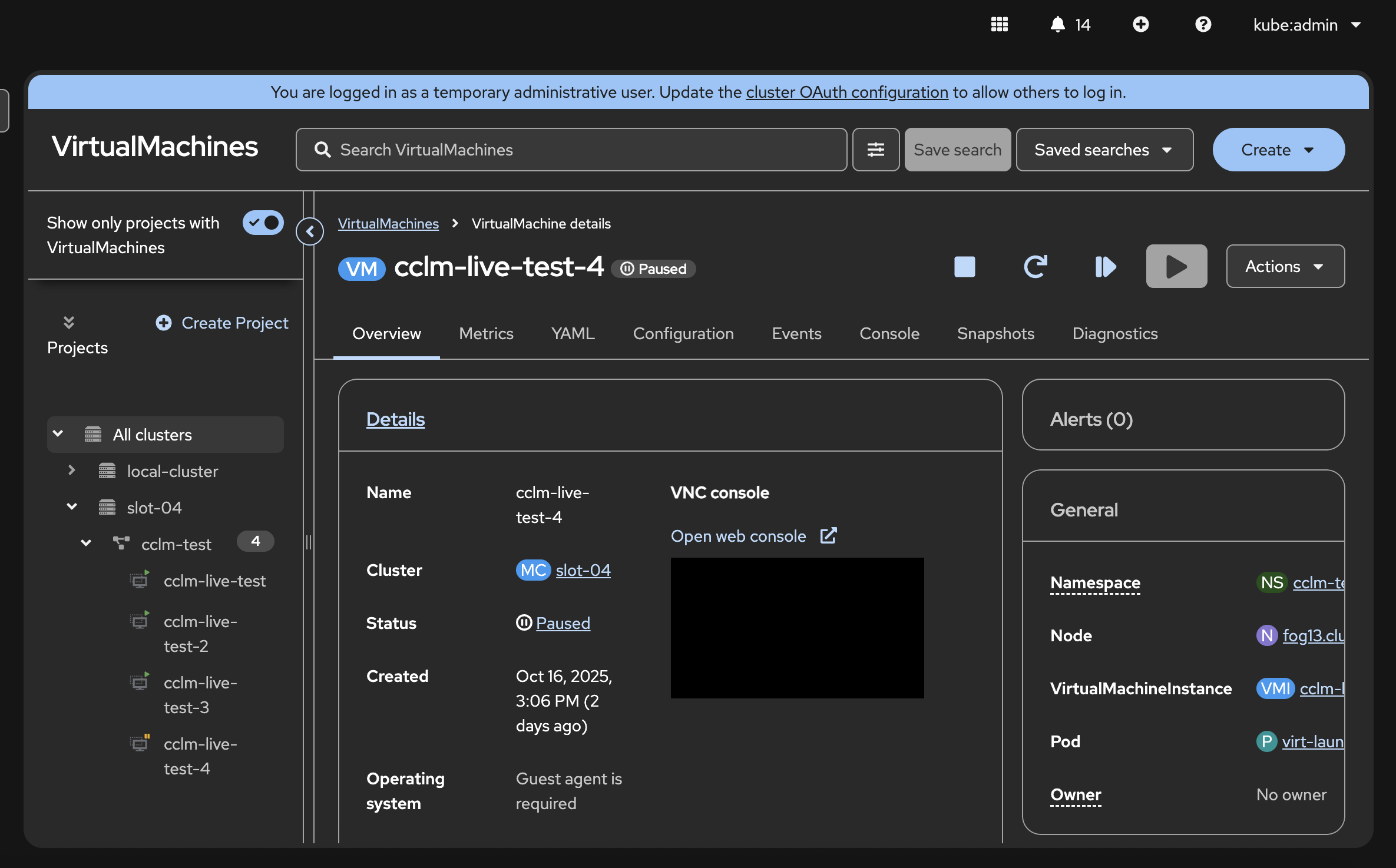The height and width of the screenshot is (868, 1396).
Task: Click the Unpause VM icon
Action: tap(1105, 267)
